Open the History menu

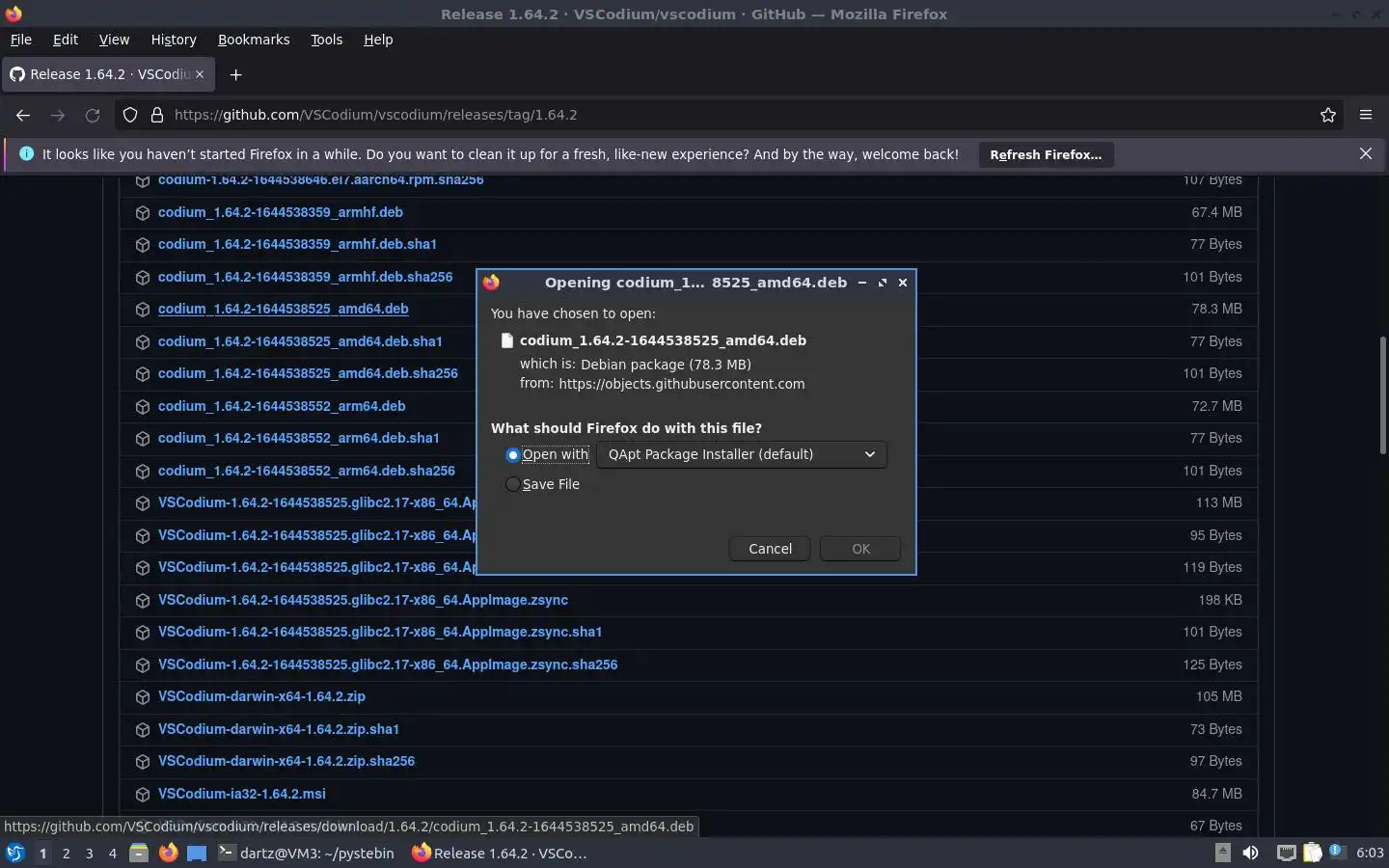[x=174, y=40]
